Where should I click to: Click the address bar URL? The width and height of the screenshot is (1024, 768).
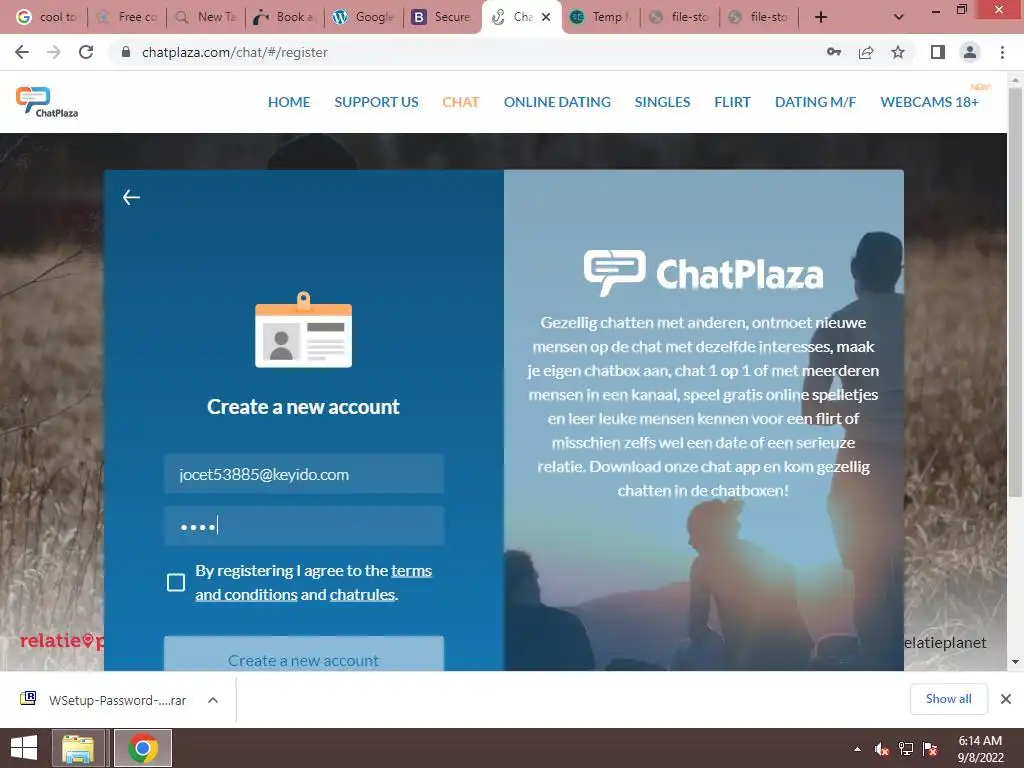235,52
